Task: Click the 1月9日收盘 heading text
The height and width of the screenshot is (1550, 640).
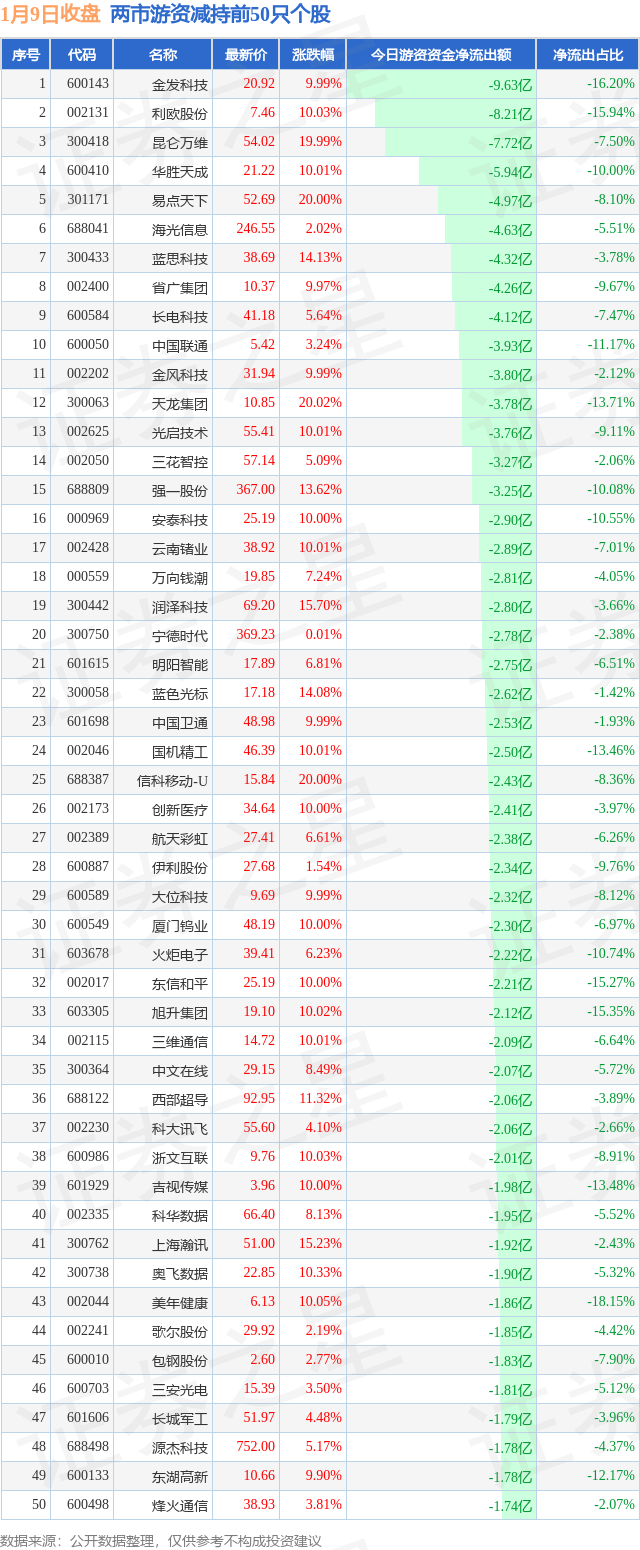Action: point(52,14)
